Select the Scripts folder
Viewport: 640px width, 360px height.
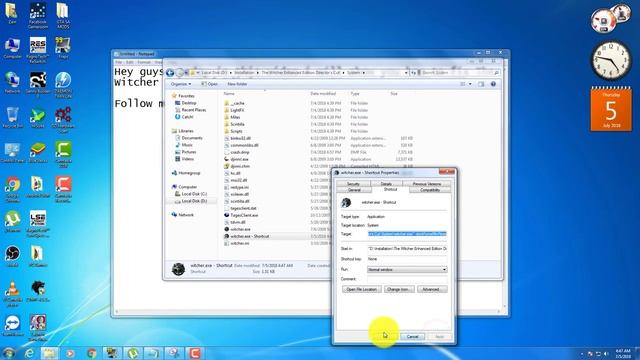pyautogui.click(x=236, y=131)
